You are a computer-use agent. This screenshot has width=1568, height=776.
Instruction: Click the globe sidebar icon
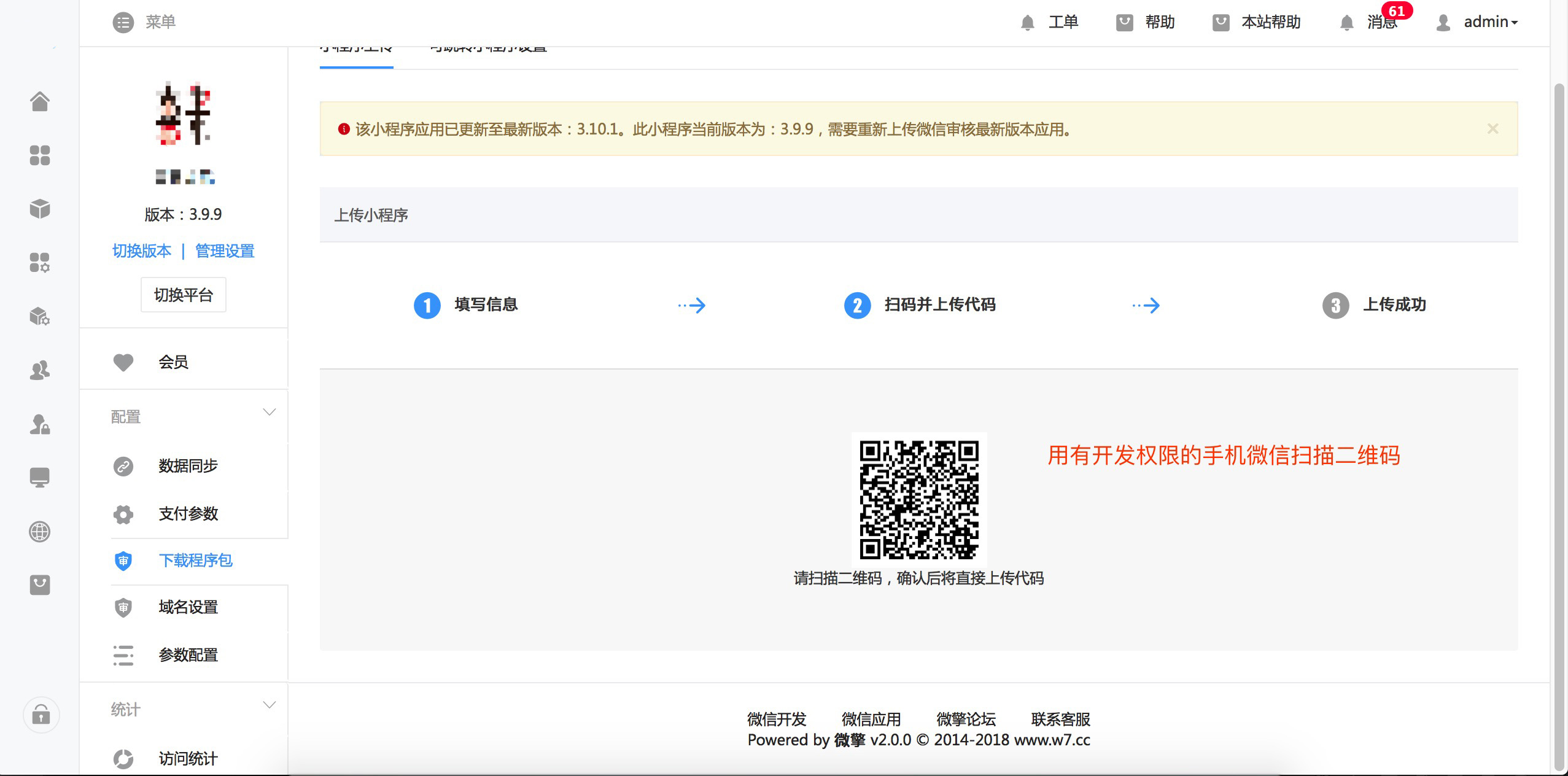(40, 532)
